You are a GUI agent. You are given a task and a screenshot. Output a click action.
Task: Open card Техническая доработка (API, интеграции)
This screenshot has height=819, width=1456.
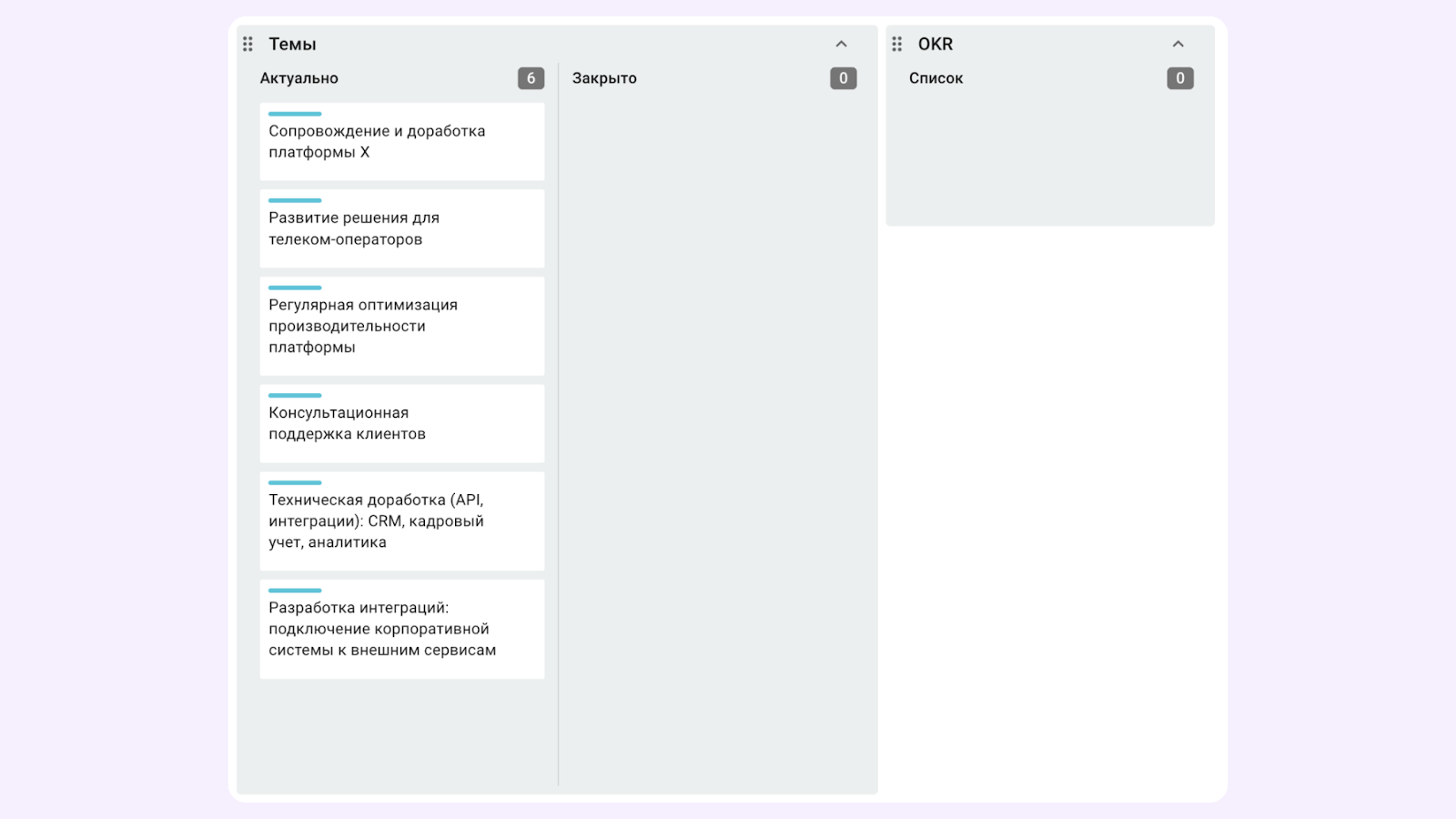point(401,521)
